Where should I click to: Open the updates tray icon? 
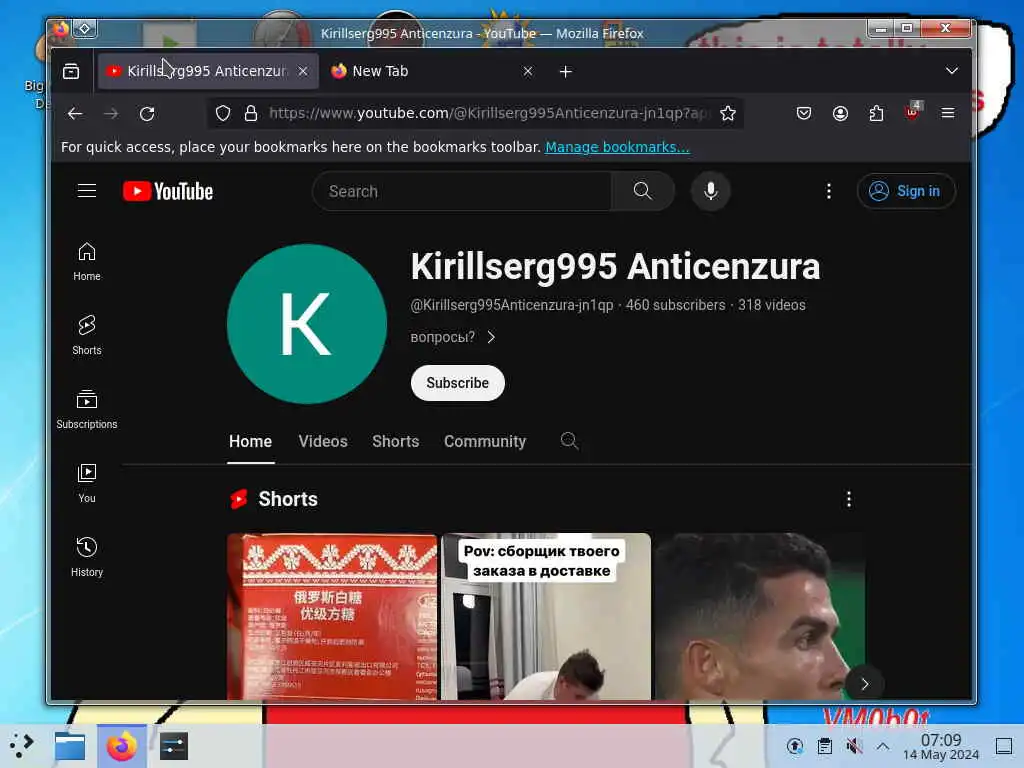pos(795,746)
